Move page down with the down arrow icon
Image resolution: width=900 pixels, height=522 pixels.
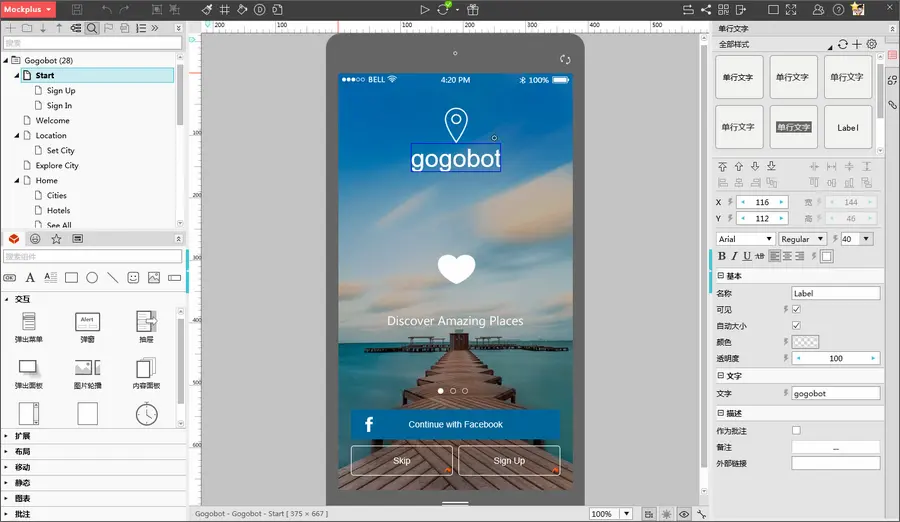tap(42, 28)
